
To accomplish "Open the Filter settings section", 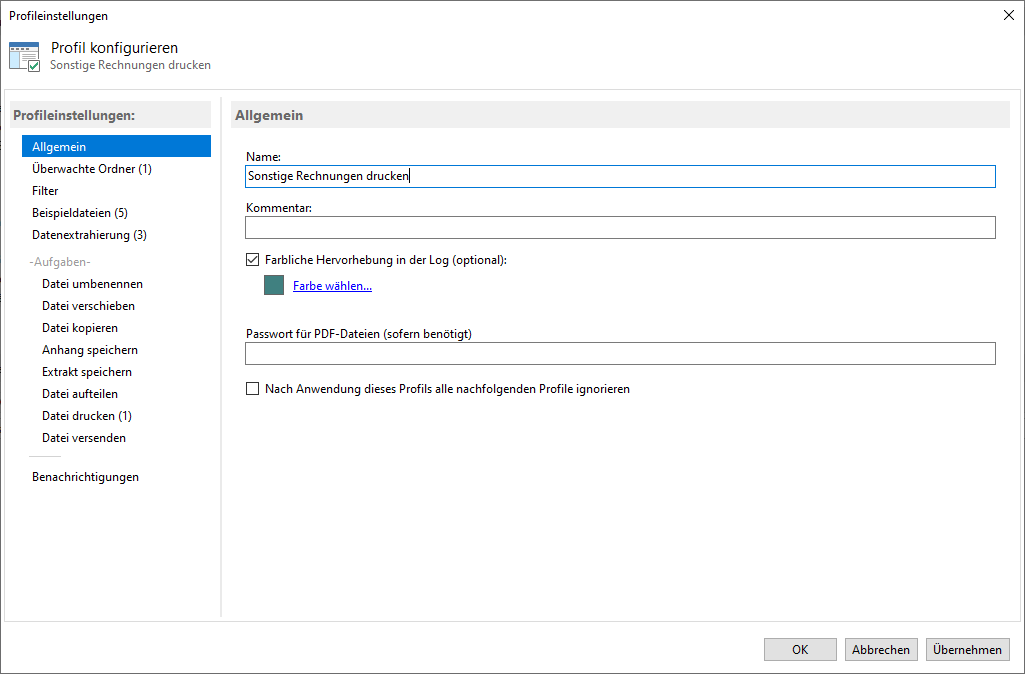I will [x=45, y=191].
